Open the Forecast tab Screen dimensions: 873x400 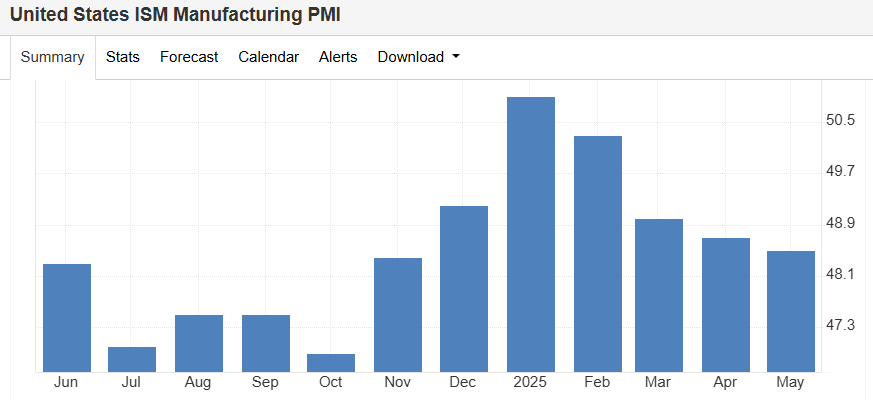[x=189, y=57]
